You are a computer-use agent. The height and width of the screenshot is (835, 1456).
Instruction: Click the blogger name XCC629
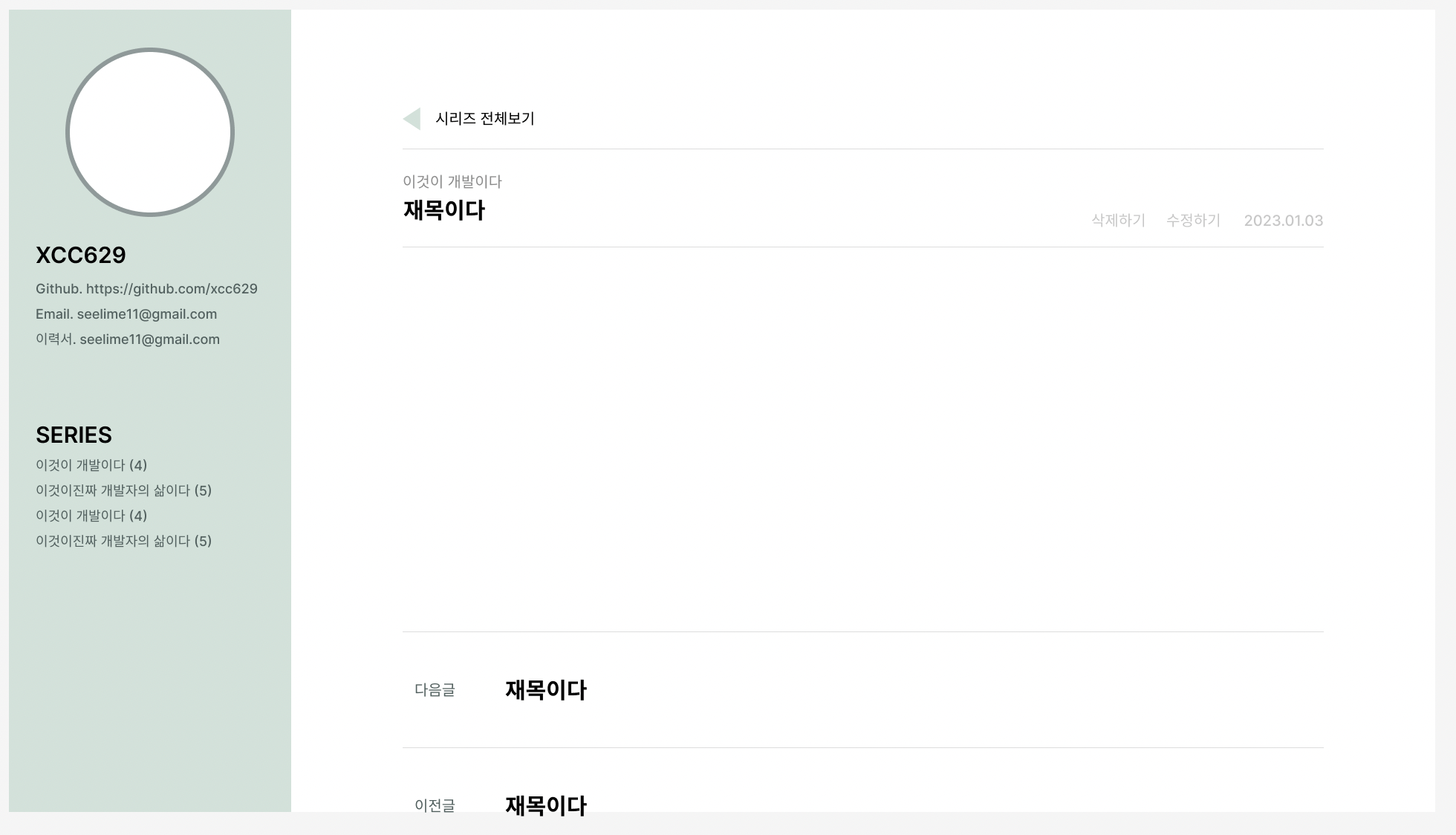coord(81,255)
